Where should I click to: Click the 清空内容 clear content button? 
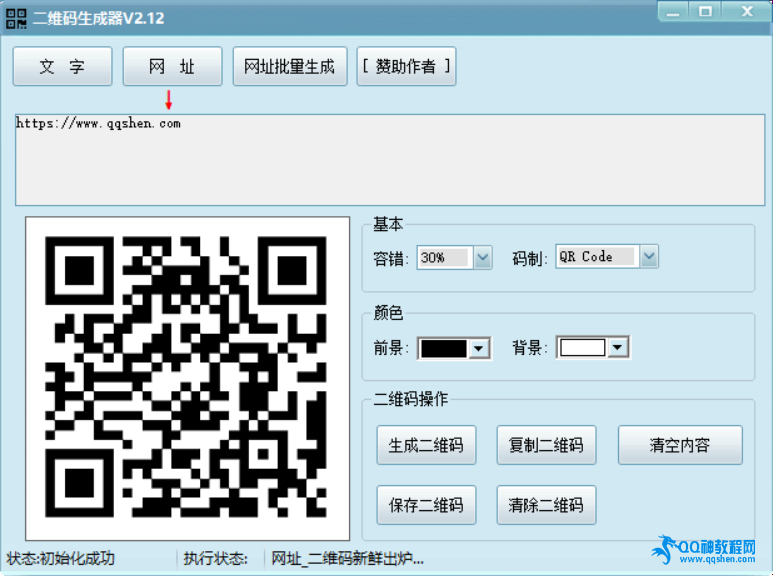tap(680, 445)
